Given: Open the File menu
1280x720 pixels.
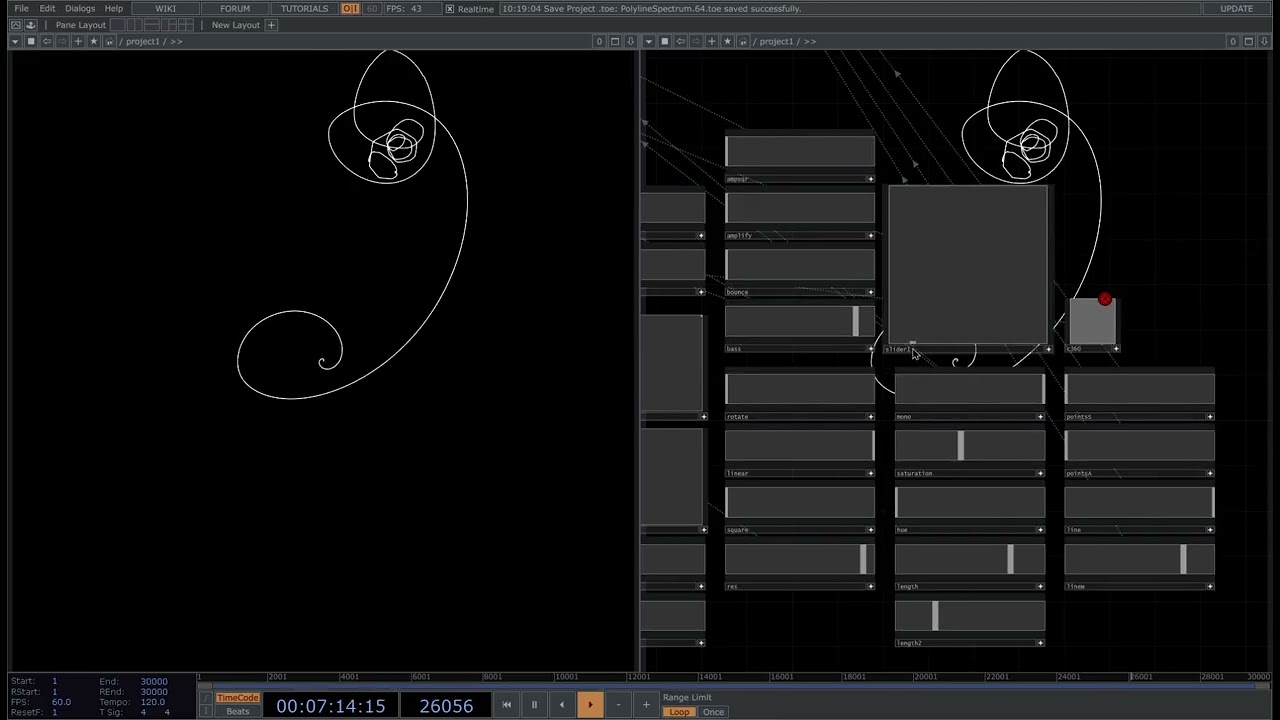Looking at the screenshot, I should pyautogui.click(x=21, y=8).
